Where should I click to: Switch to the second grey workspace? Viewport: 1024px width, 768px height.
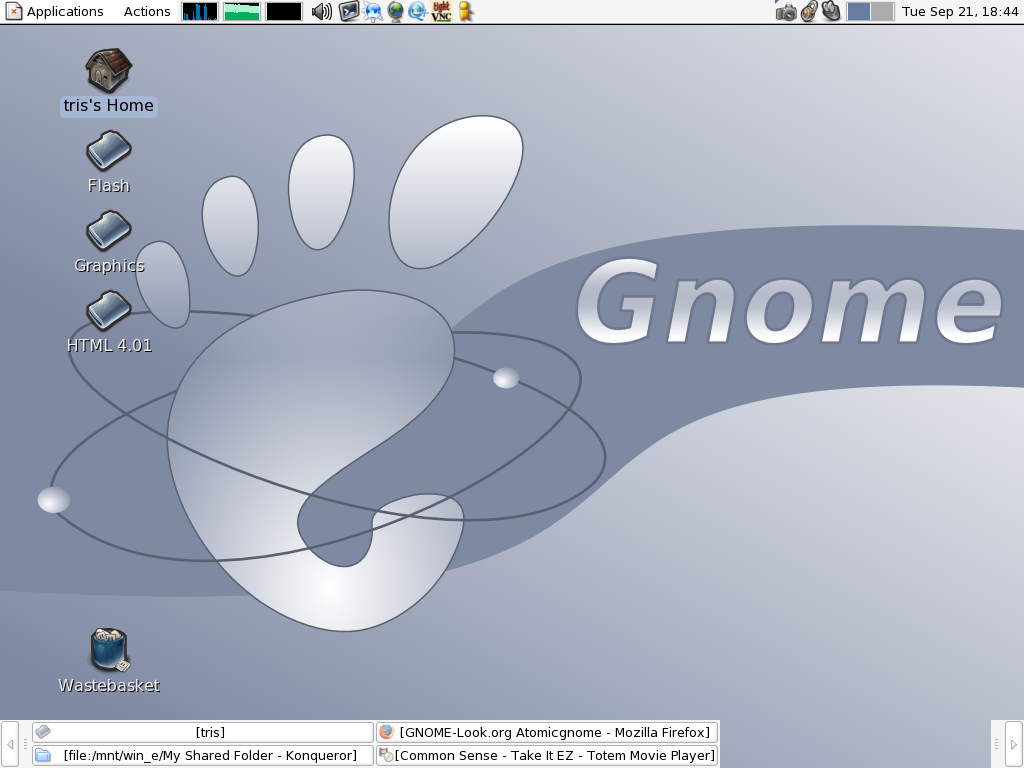(x=882, y=11)
